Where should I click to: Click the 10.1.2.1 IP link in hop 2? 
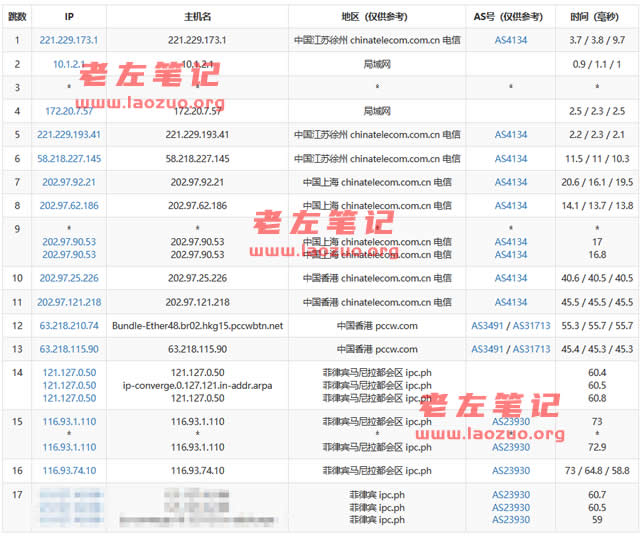point(69,64)
